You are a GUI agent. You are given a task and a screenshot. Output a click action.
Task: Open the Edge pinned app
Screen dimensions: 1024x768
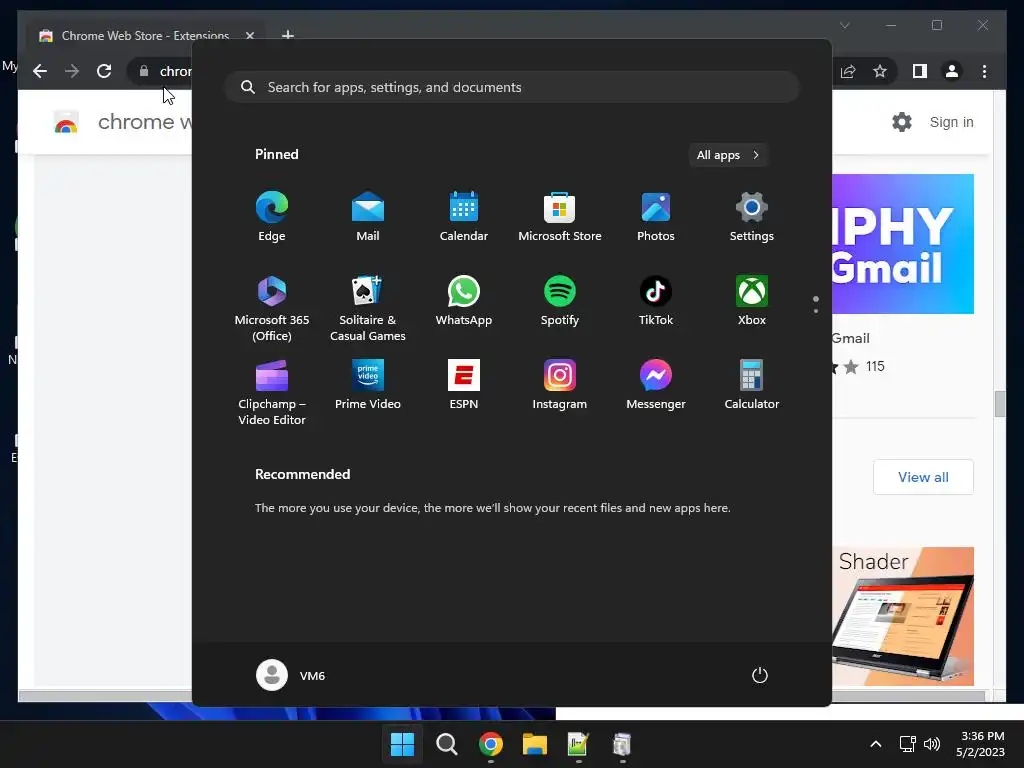tap(272, 217)
